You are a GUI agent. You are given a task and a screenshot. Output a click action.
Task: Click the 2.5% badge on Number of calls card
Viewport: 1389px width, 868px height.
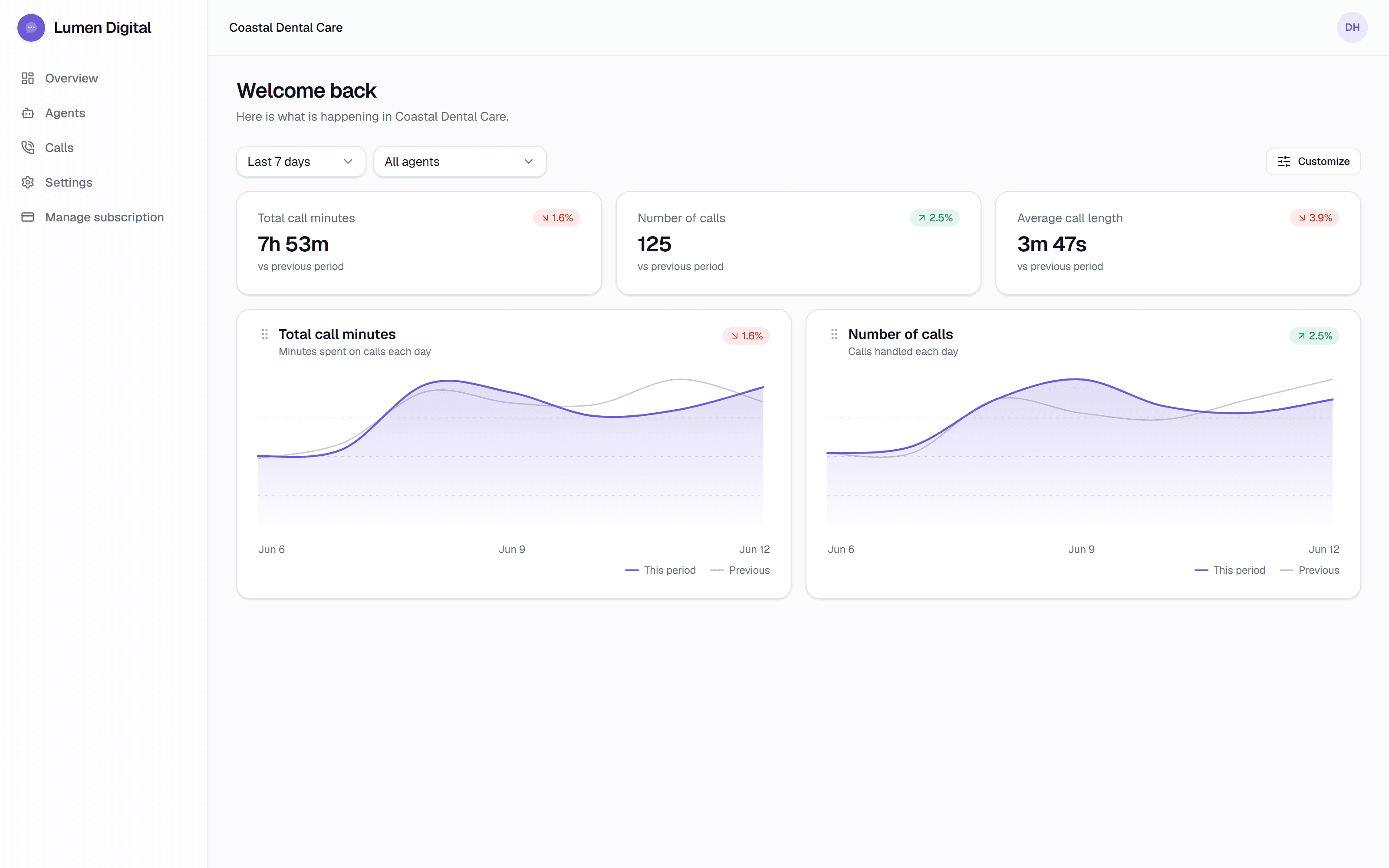point(935,218)
